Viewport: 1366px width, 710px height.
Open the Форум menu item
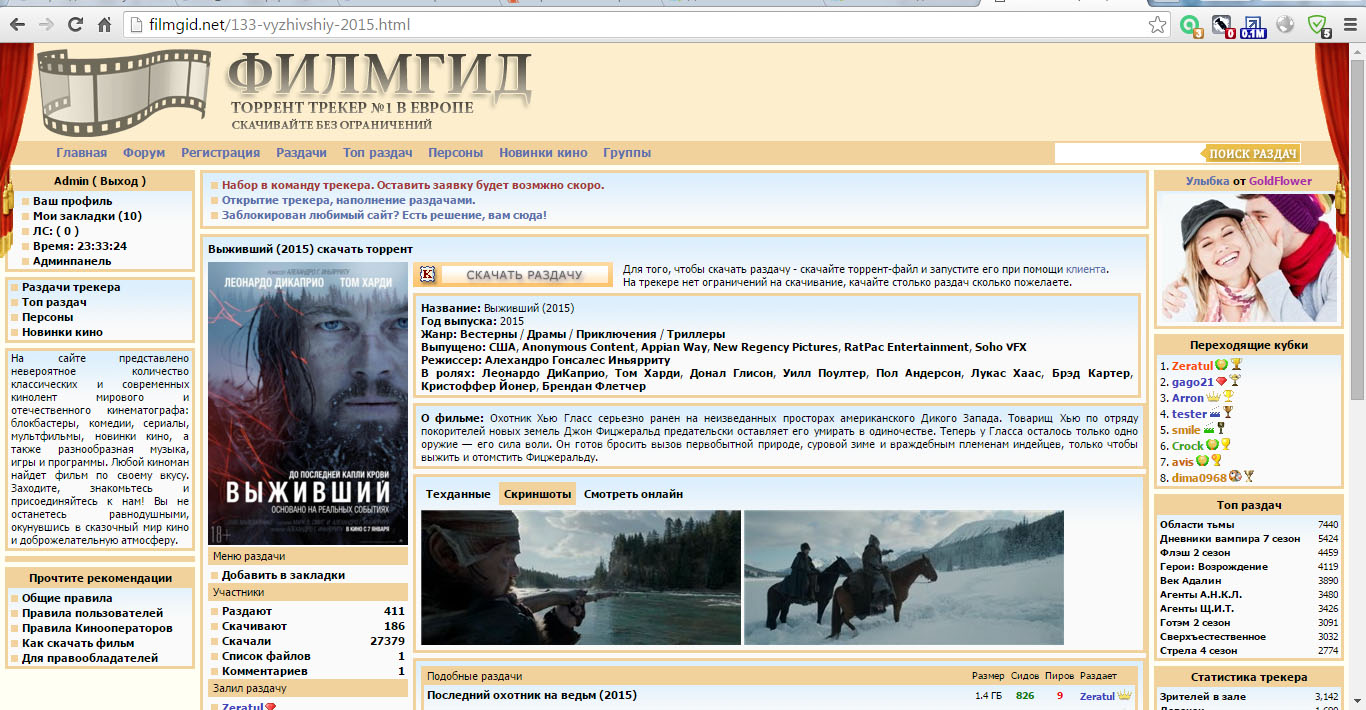(144, 153)
